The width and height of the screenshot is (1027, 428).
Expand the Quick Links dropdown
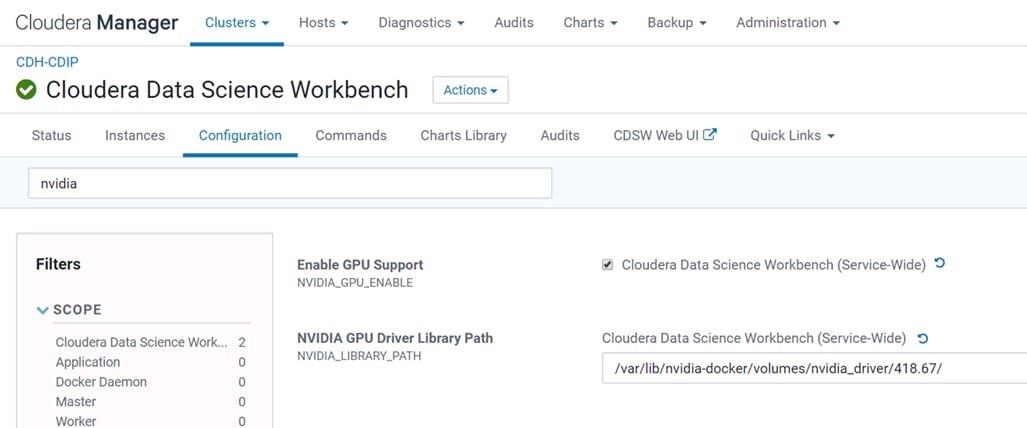[x=793, y=136]
